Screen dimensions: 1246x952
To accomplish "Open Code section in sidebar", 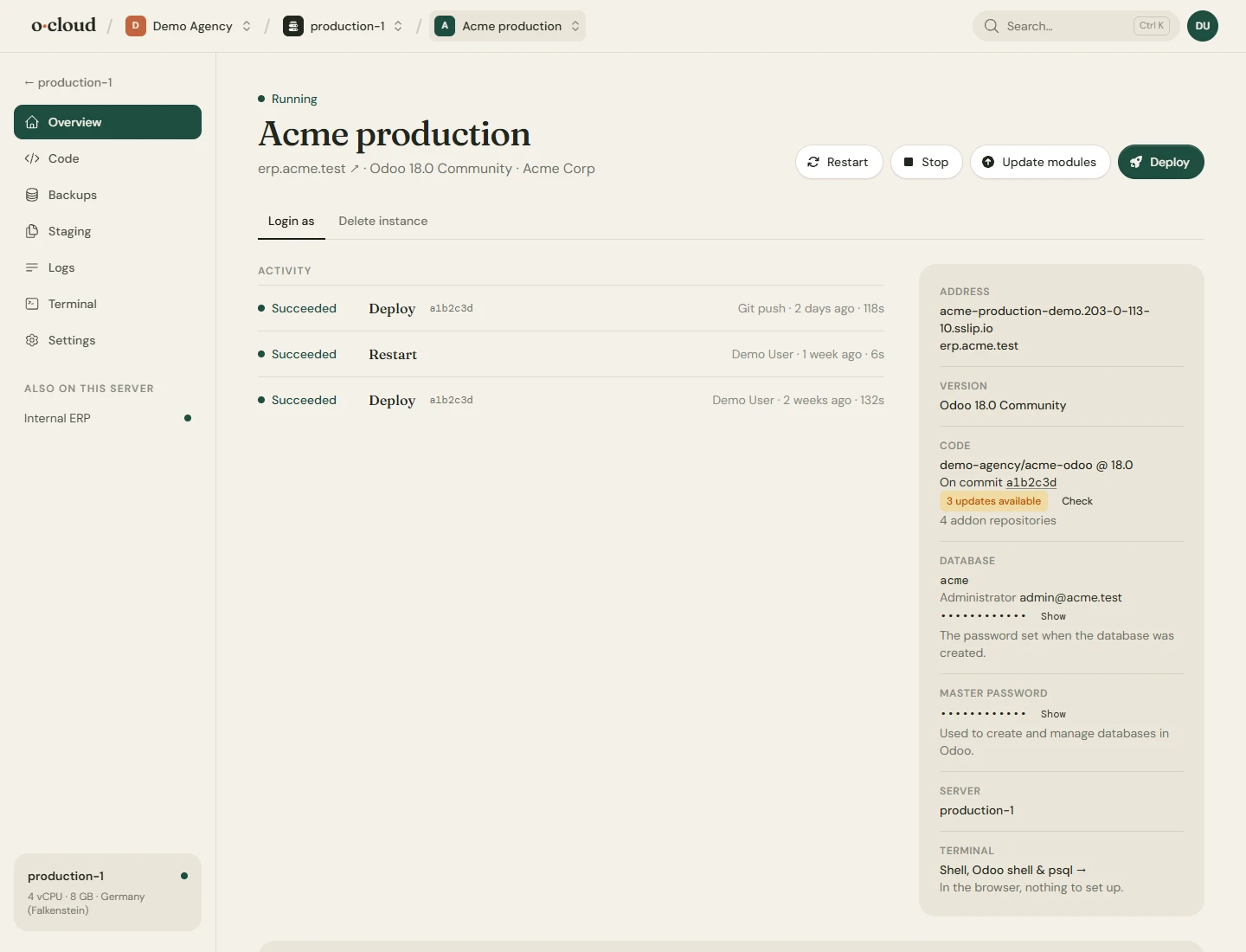I will pos(107,158).
